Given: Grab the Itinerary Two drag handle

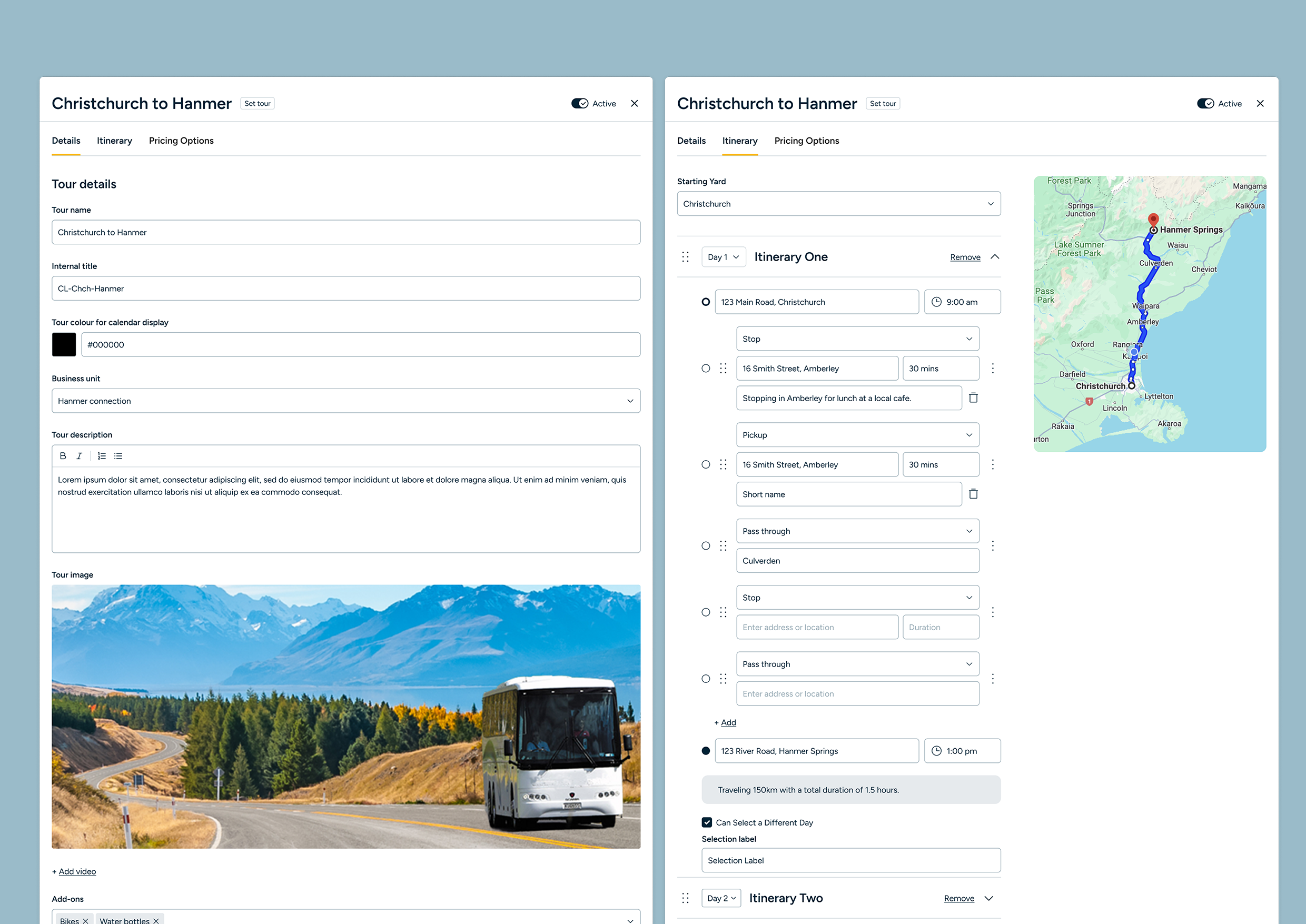Looking at the screenshot, I should (686, 898).
